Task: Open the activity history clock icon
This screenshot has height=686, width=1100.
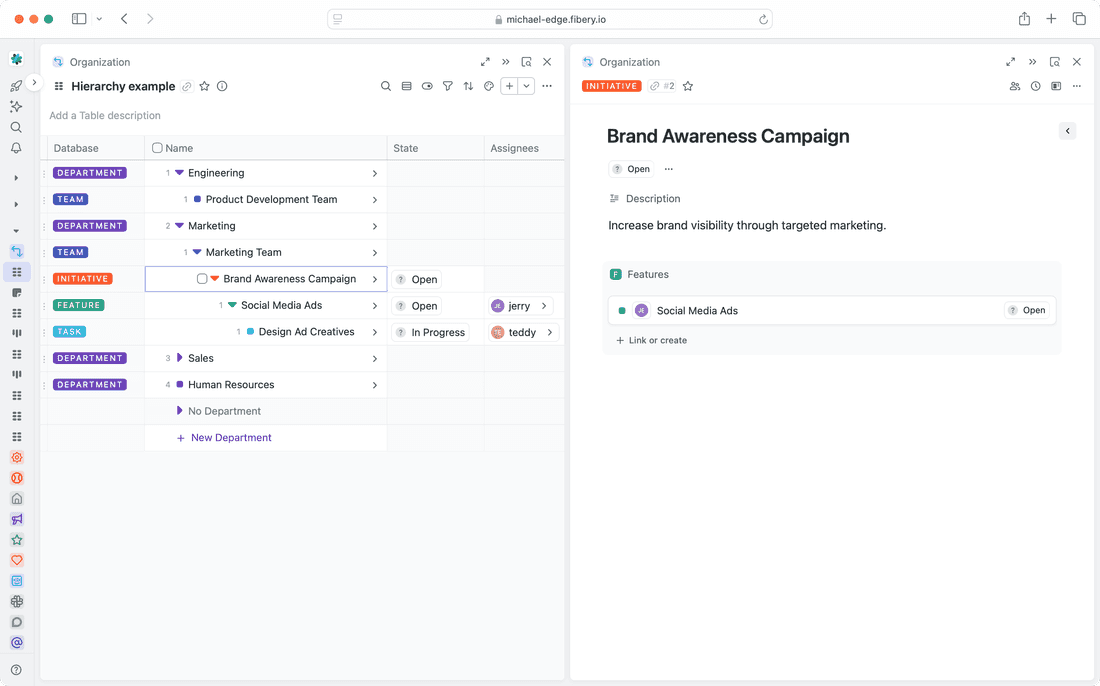Action: coord(1036,86)
